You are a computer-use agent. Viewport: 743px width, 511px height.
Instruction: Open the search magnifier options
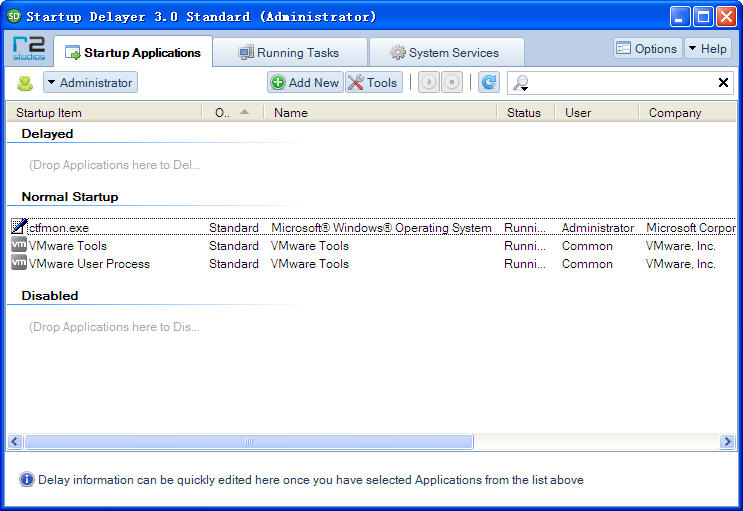521,83
